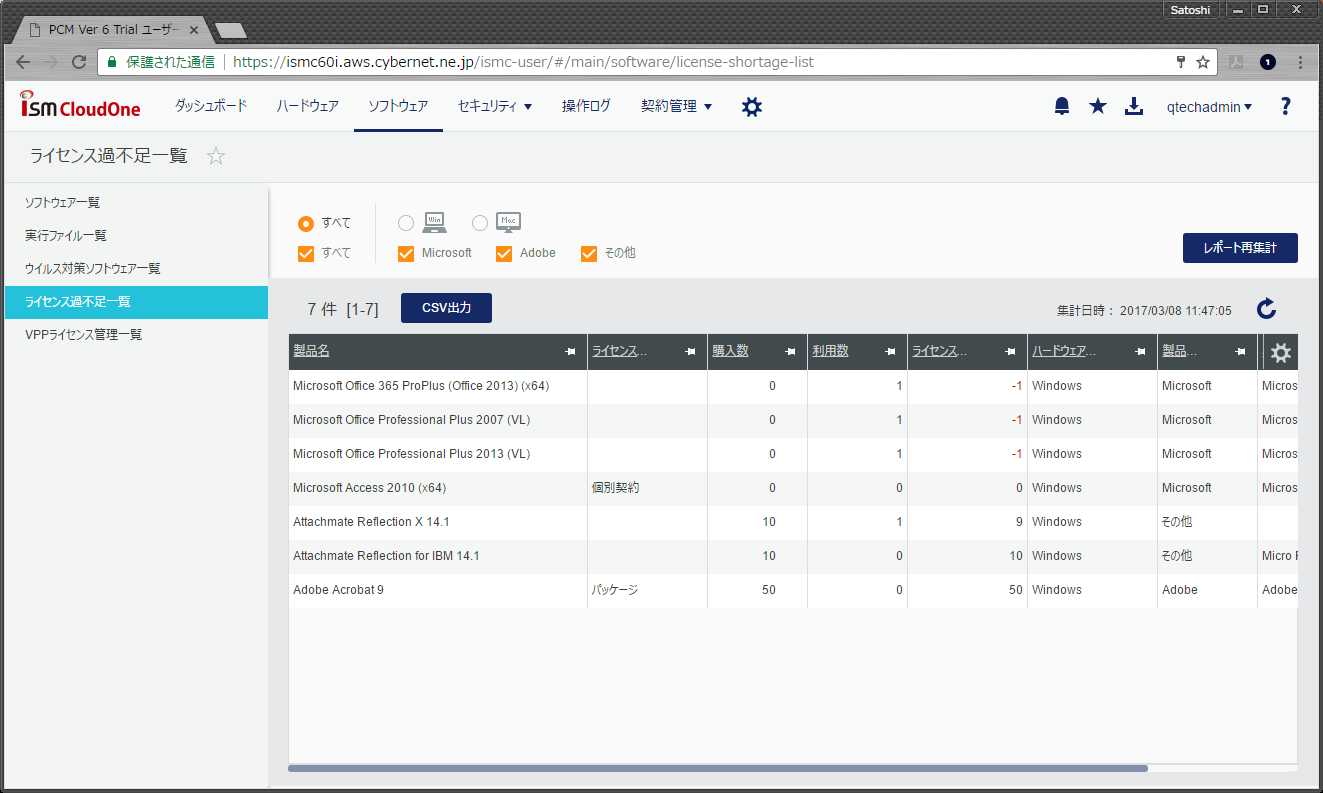Open the ダッシュボード menu
1323x793 pixels.
(210, 106)
